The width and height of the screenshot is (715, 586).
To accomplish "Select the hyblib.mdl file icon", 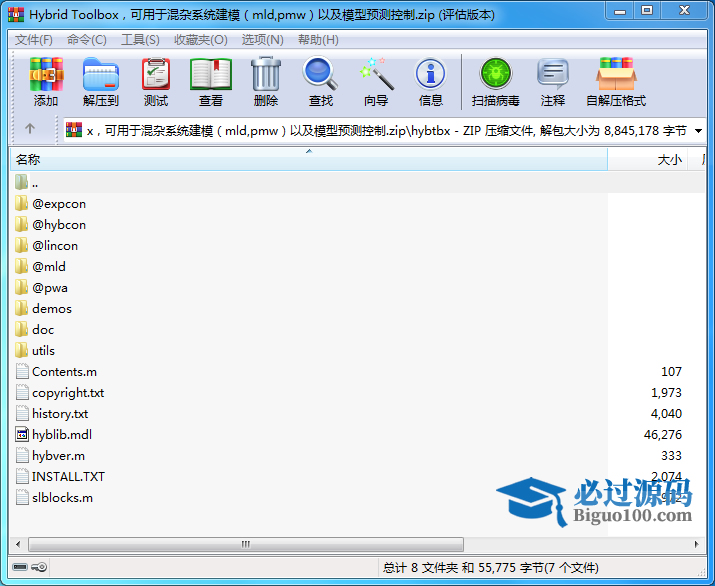I will pos(22,435).
